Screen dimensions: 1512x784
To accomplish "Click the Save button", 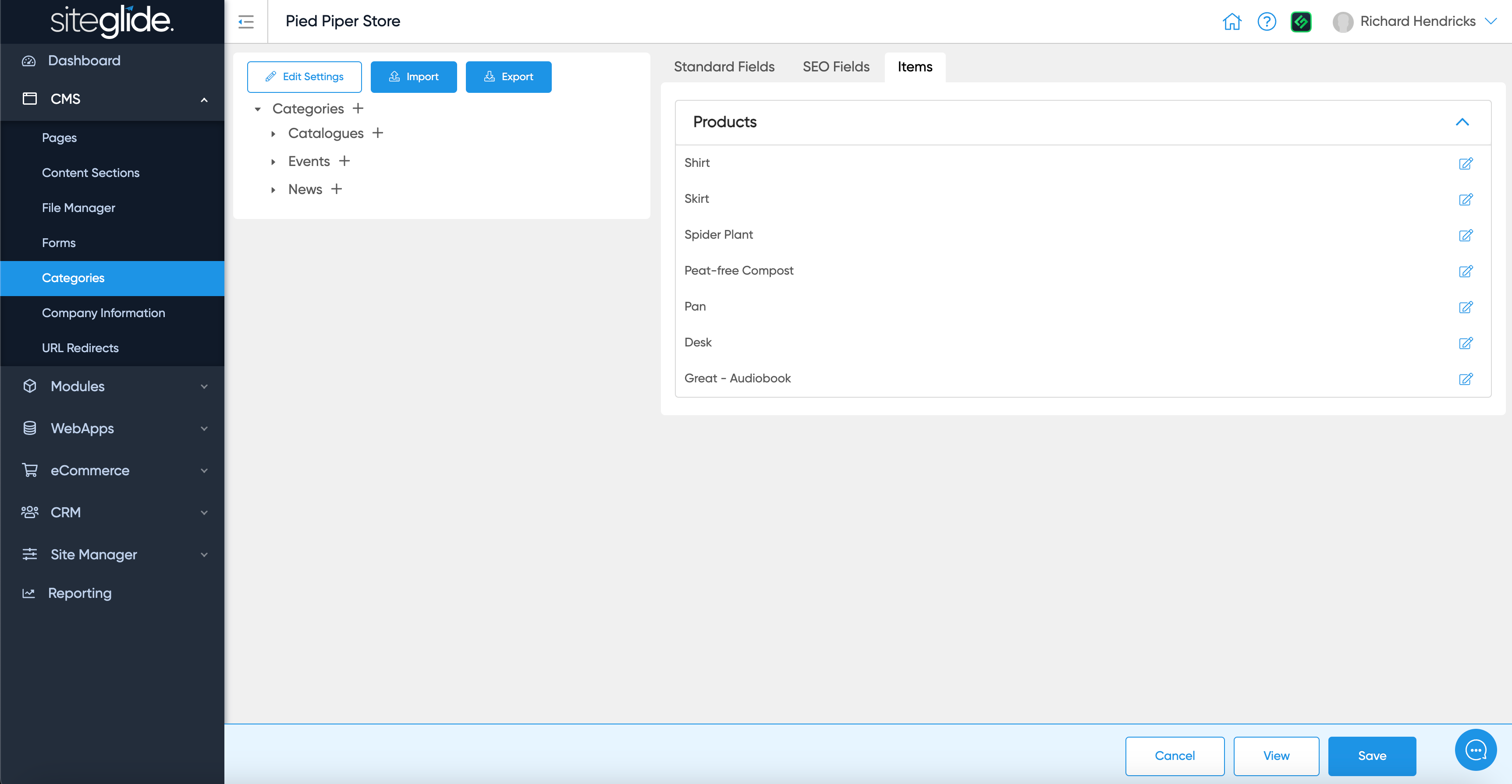I will [x=1372, y=756].
